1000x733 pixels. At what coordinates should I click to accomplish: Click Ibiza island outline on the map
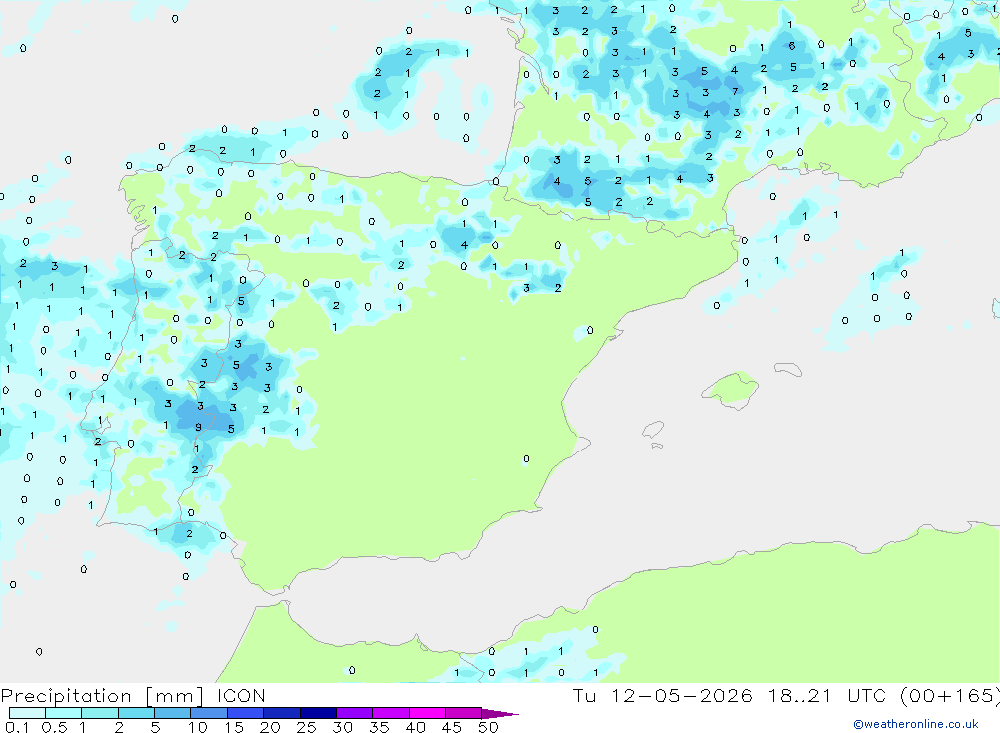653,429
